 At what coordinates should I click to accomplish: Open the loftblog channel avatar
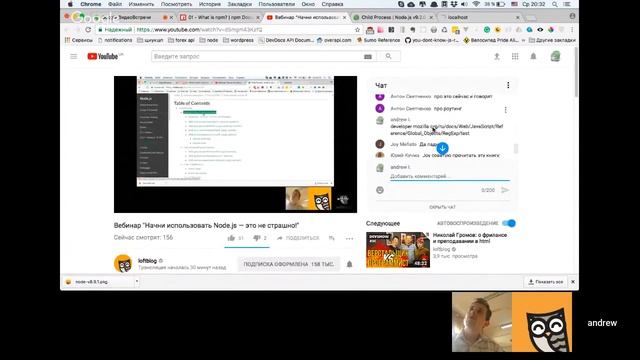coord(123,263)
